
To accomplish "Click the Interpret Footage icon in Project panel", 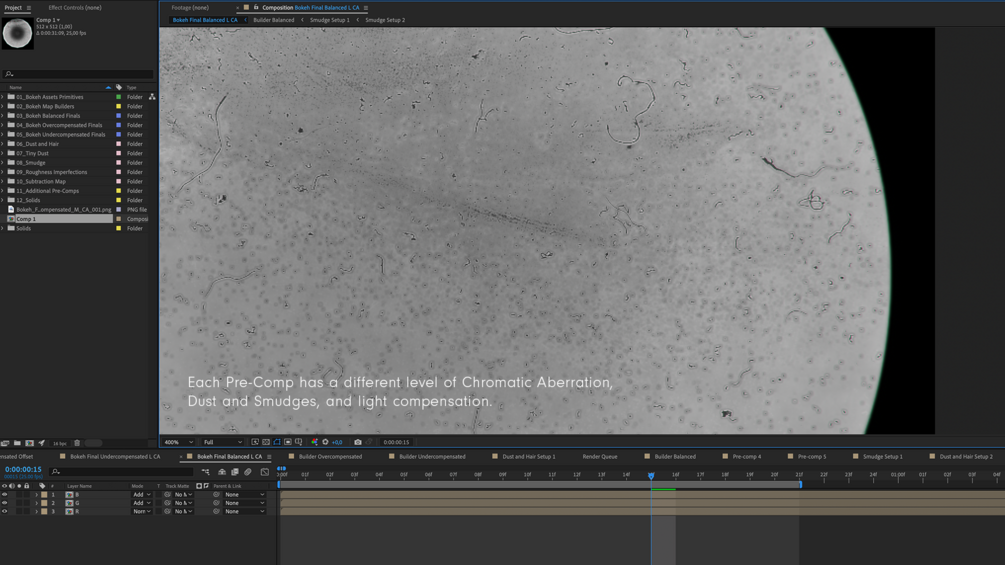I will [5, 443].
